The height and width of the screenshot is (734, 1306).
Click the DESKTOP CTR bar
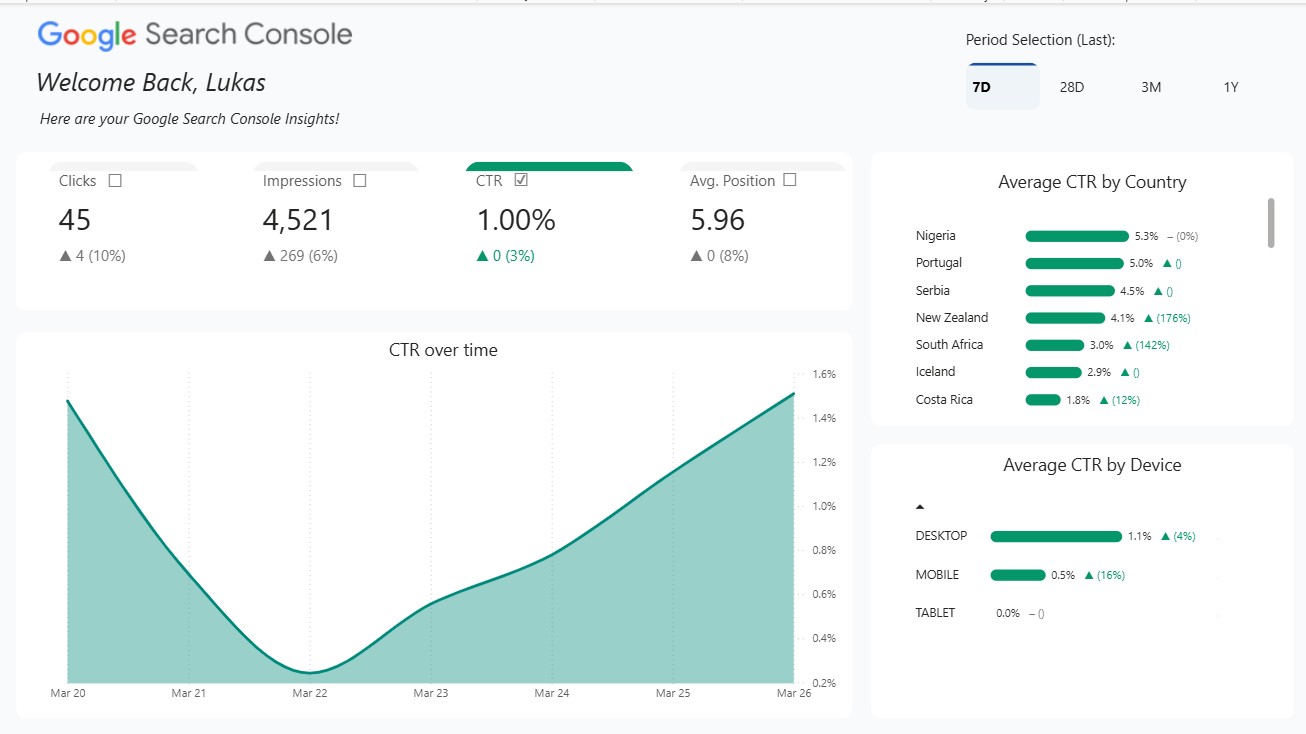(1057, 536)
